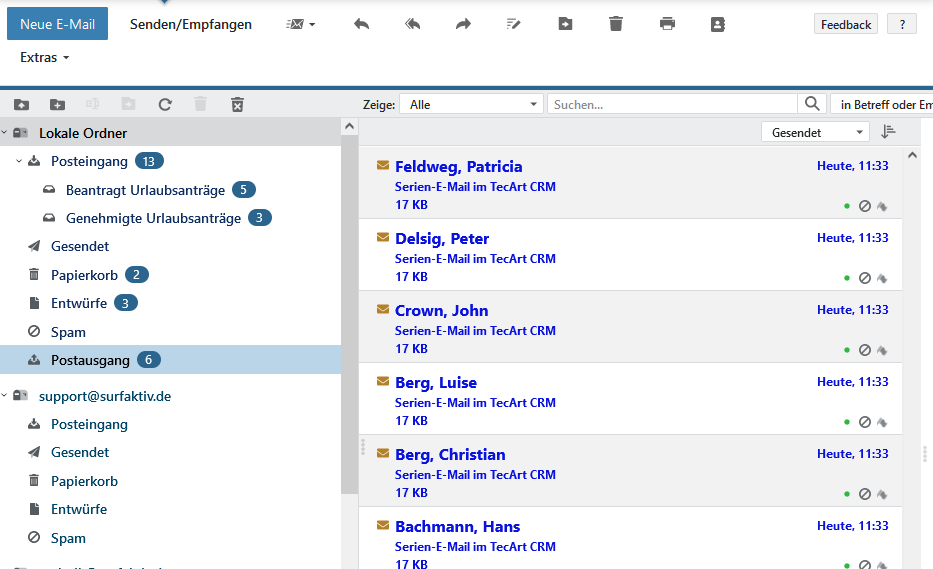The width and height of the screenshot is (933, 569).
Task: Open the Gesendet sort dropdown
Action: tap(815, 132)
